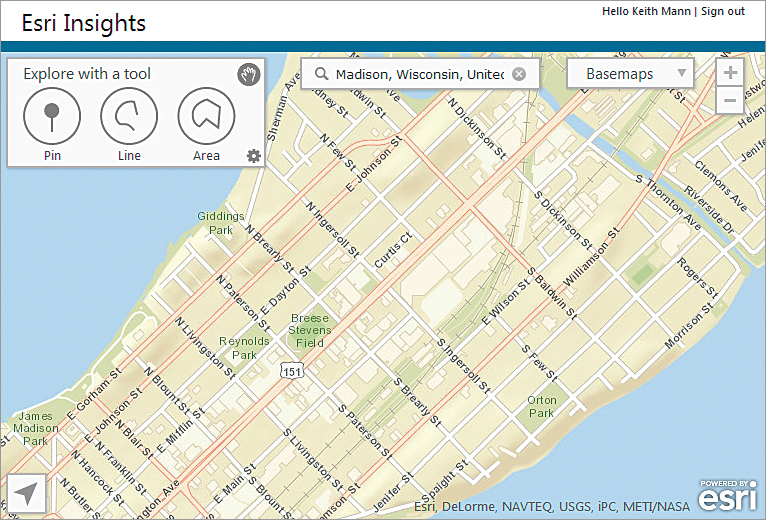Click the Esri Insights title
The image size is (766, 520).
(x=84, y=23)
